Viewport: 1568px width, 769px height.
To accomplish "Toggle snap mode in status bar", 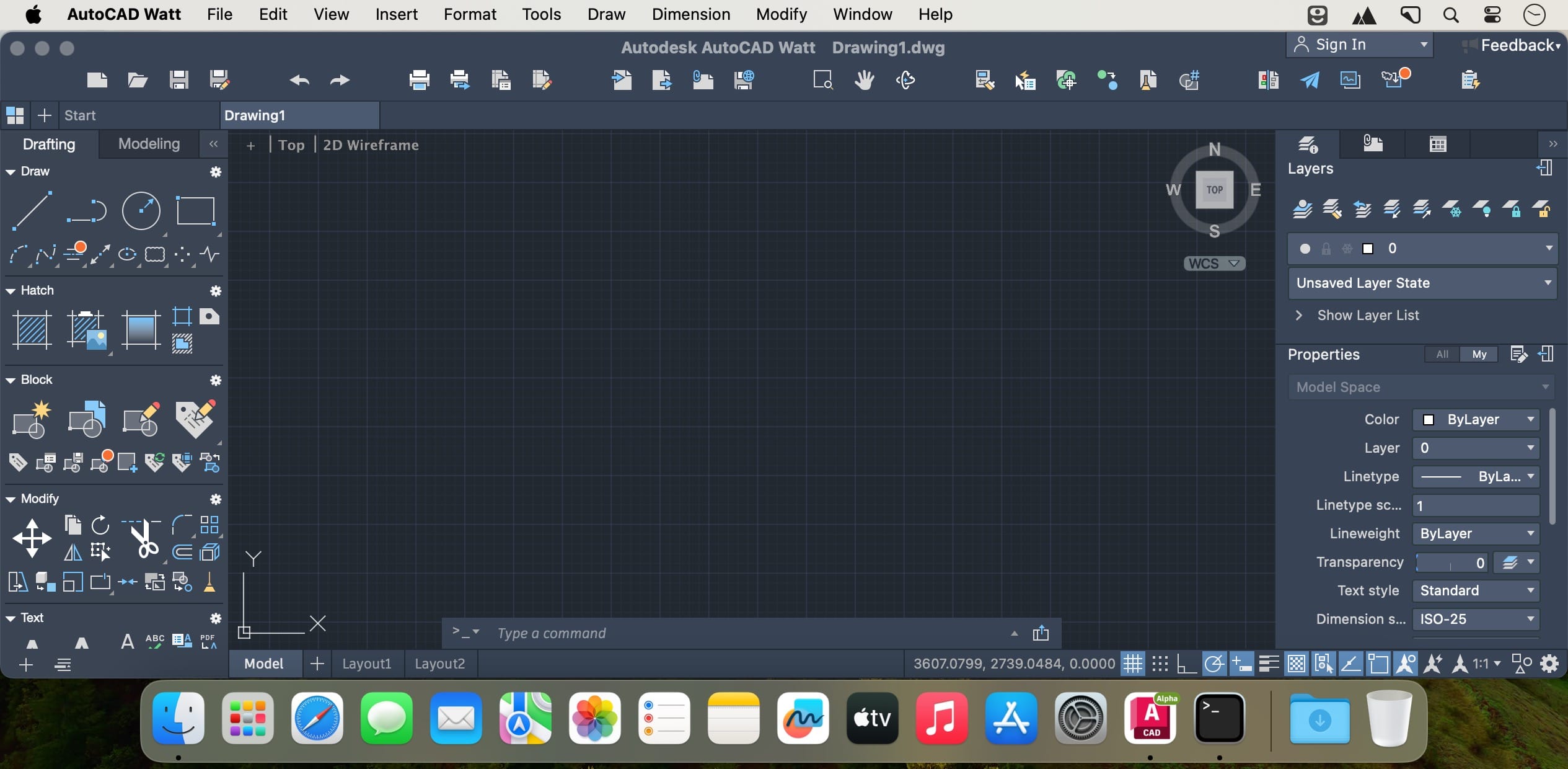I will [x=1160, y=664].
